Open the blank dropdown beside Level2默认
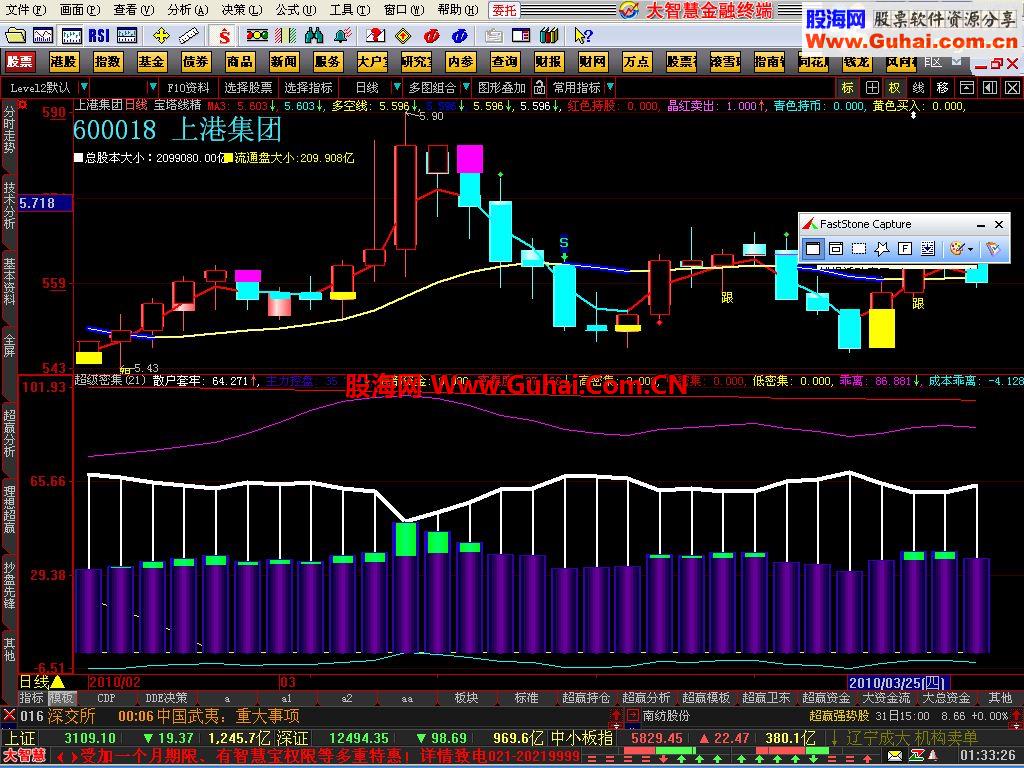Image resolution: width=1024 pixels, height=768 pixels. point(152,87)
